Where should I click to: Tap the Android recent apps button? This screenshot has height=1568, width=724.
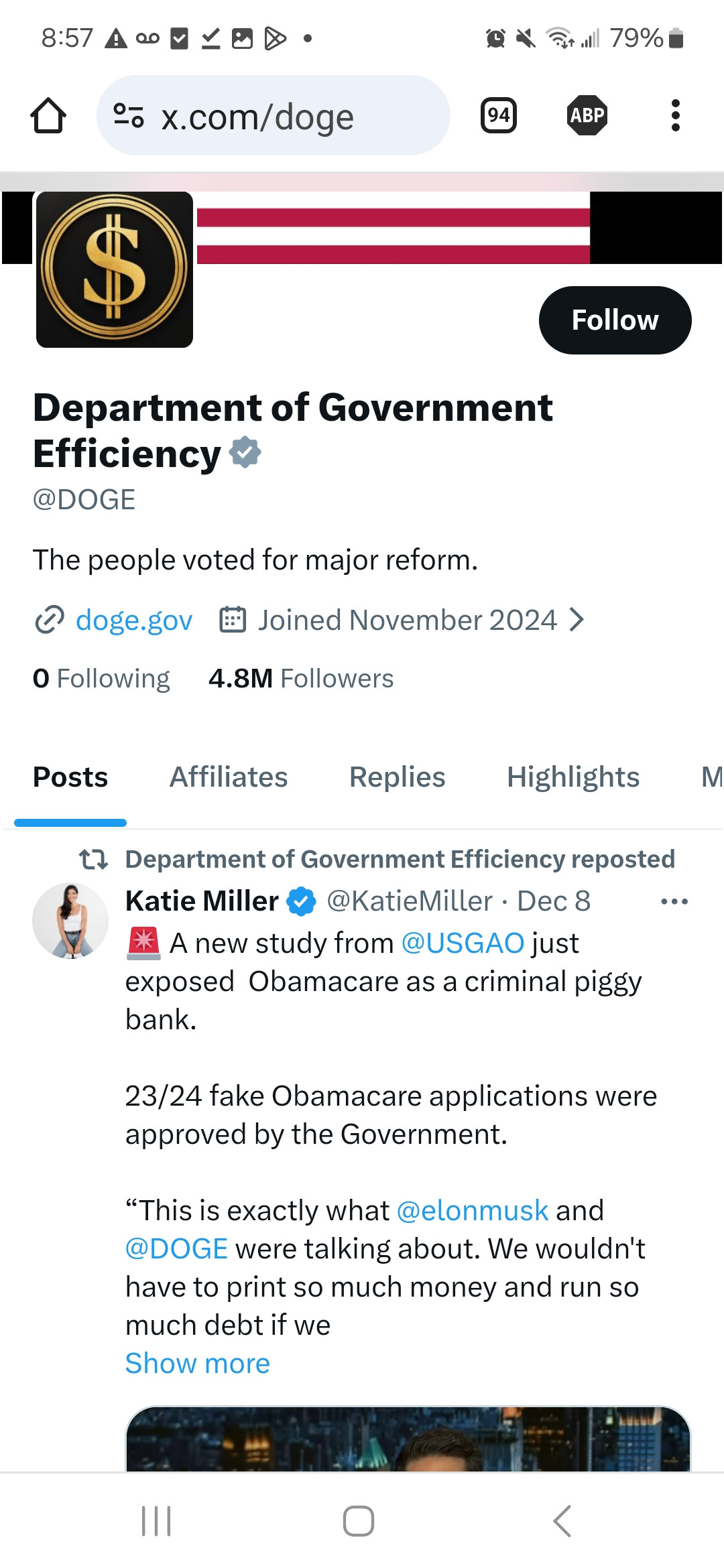(156, 1521)
